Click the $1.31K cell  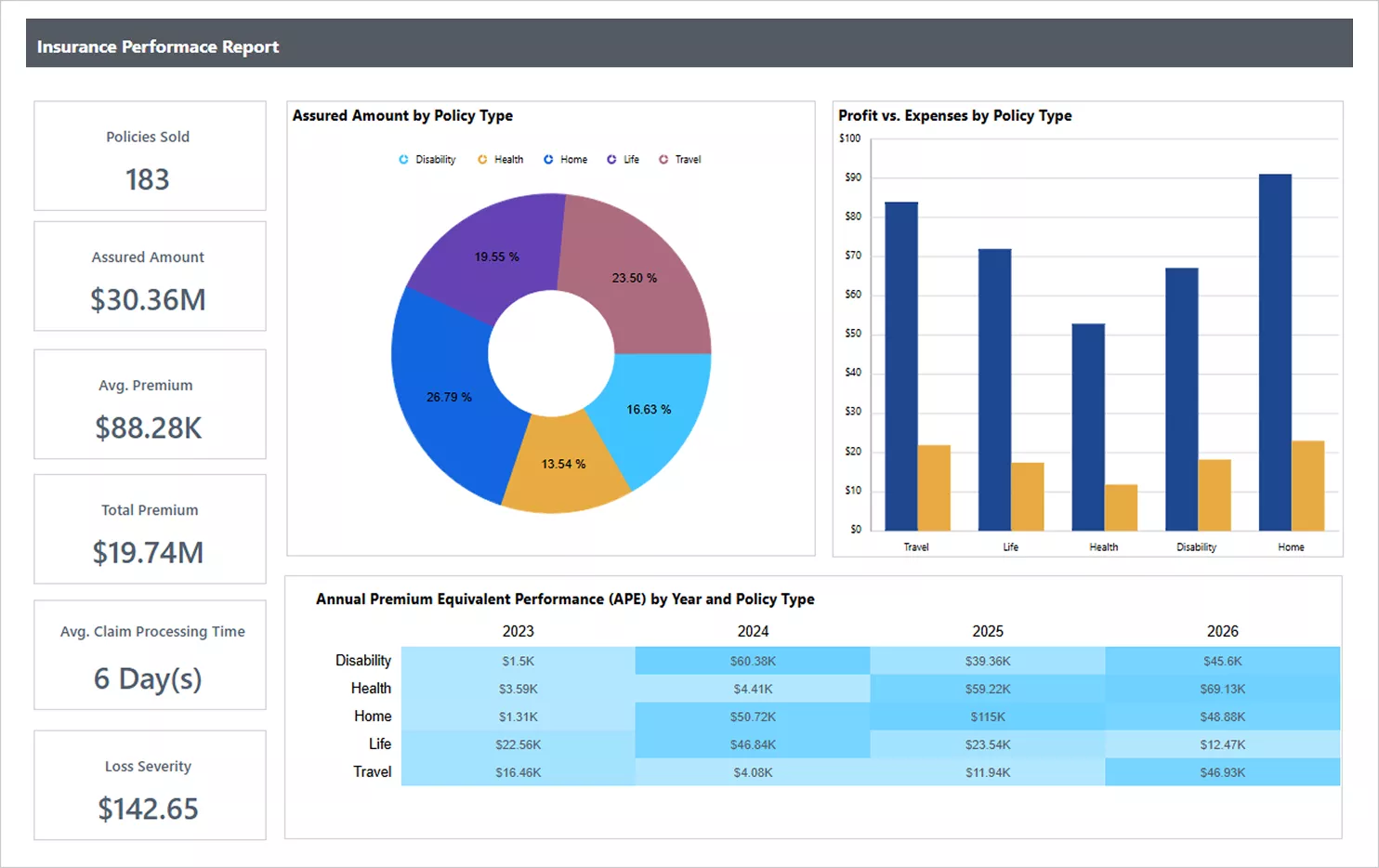(x=519, y=717)
